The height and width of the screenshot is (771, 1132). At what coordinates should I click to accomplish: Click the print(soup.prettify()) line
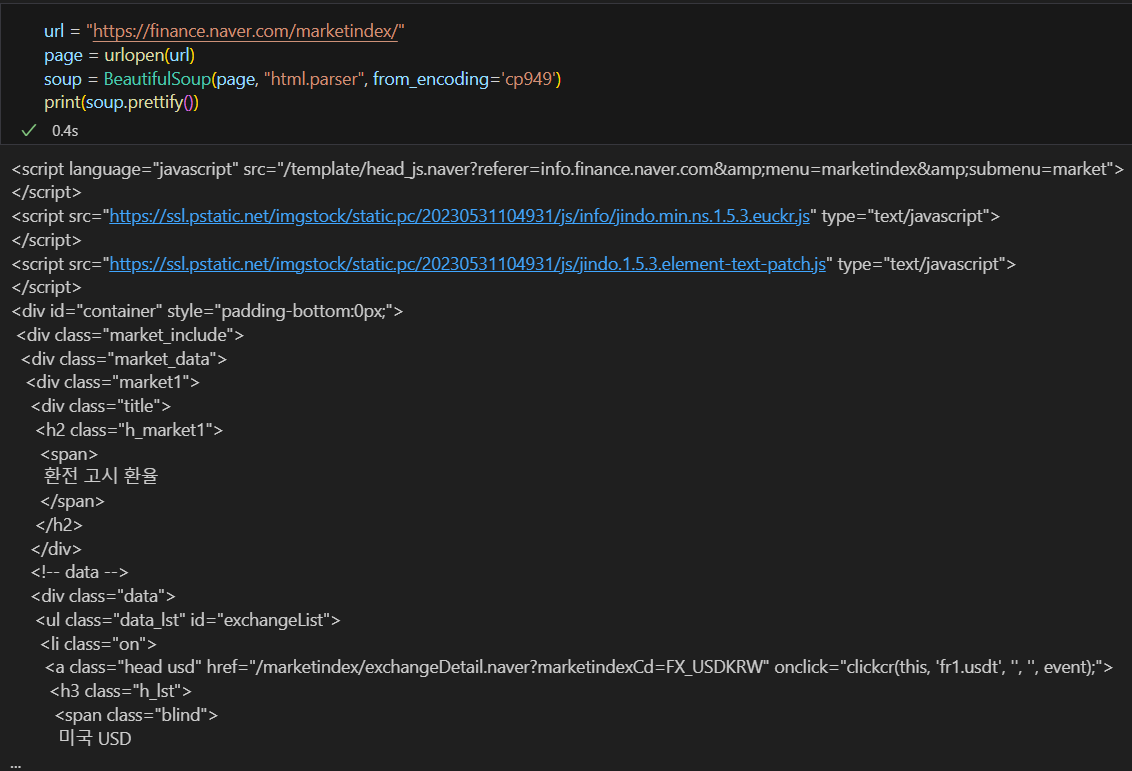(x=121, y=103)
